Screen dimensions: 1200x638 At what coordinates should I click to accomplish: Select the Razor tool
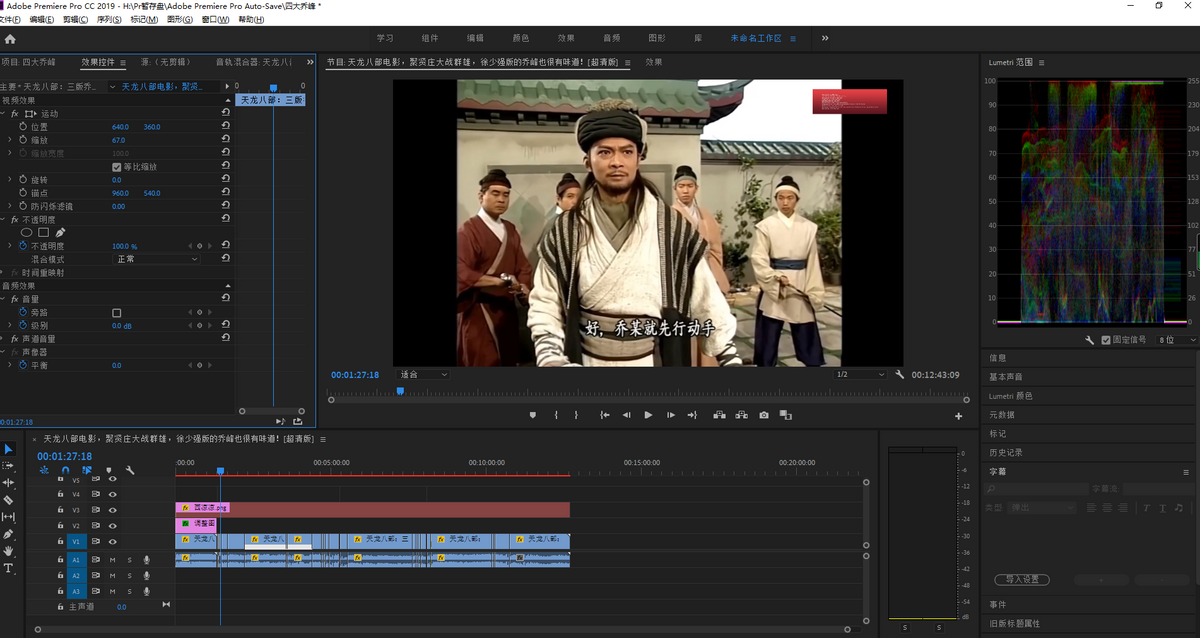[8, 500]
